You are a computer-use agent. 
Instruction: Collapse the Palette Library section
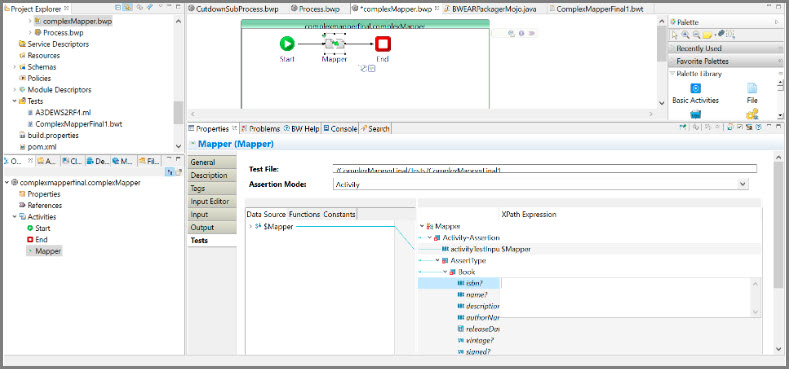click(672, 74)
